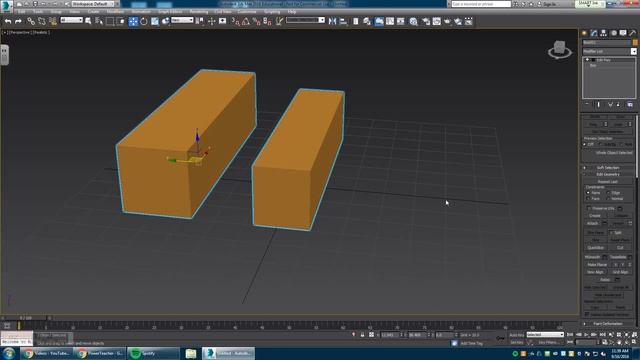Toggle the 3D Snaps button

(x=236, y=21)
